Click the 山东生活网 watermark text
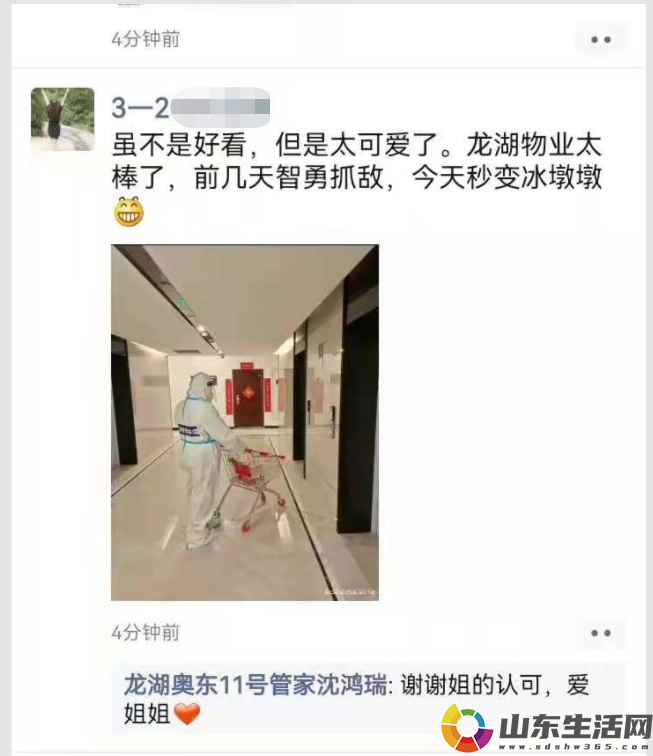Screen dimensions: 653x756 point(575,727)
